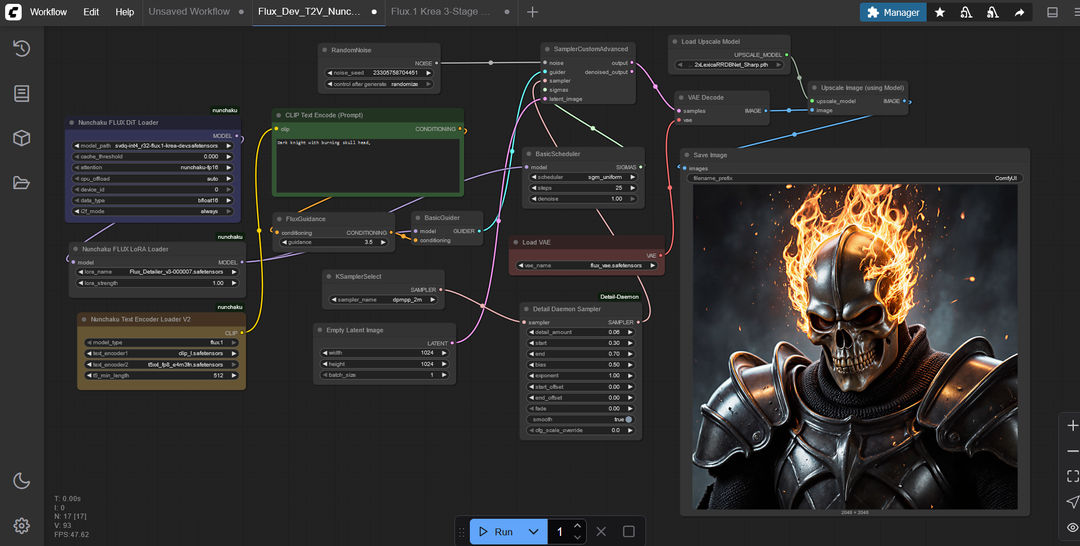Image resolution: width=1080 pixels, height=546 pixels.
Task: Increase batch count with up stepper arrow
Action: [578, 526]
